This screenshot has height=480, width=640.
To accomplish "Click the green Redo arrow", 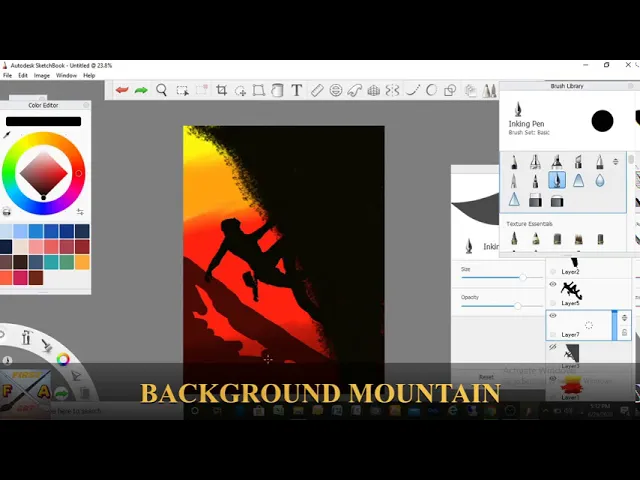I will pyautogui.click(x=141, y=90).
